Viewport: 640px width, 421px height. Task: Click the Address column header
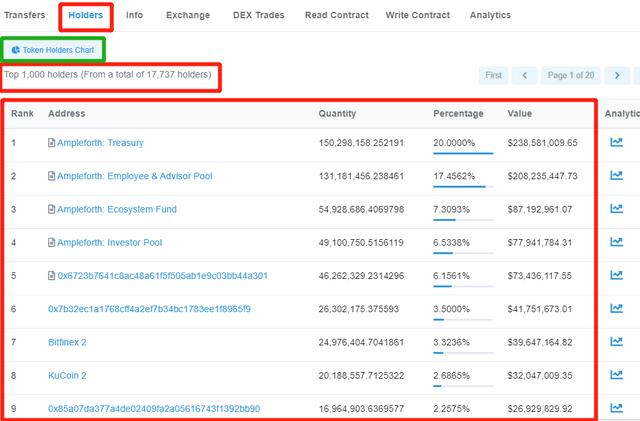[x=67, y=114]
